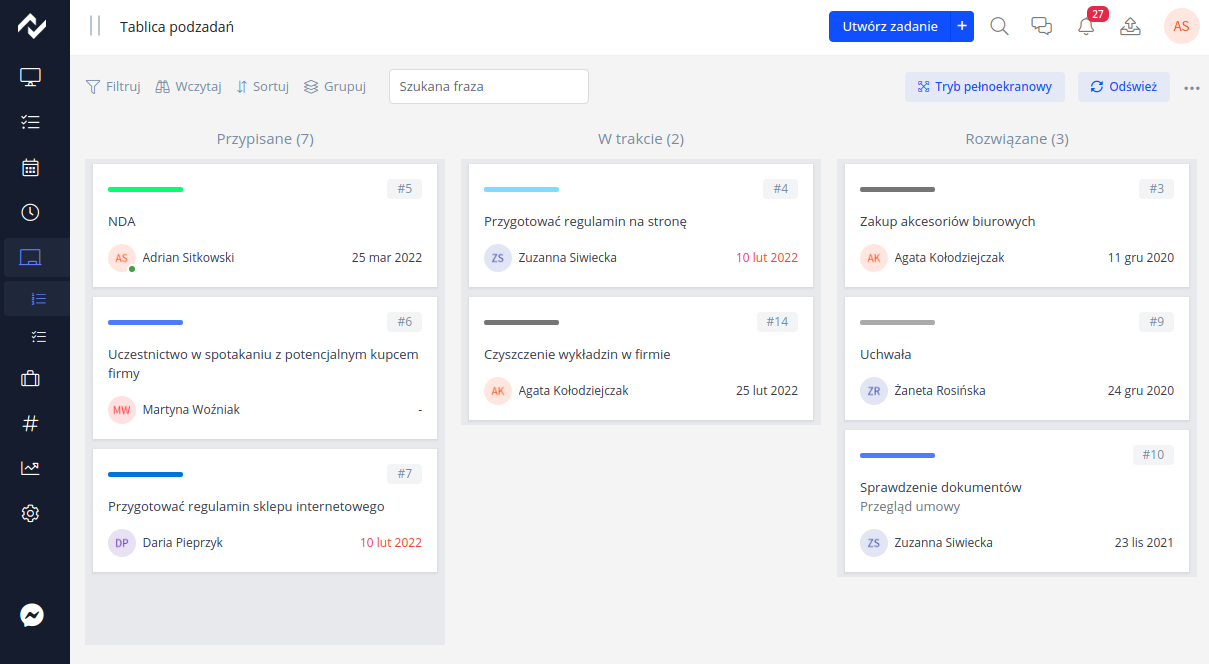The image size is (1209, 664).
Task: Click the date 25 lut 2022
Action: [767, 391]
